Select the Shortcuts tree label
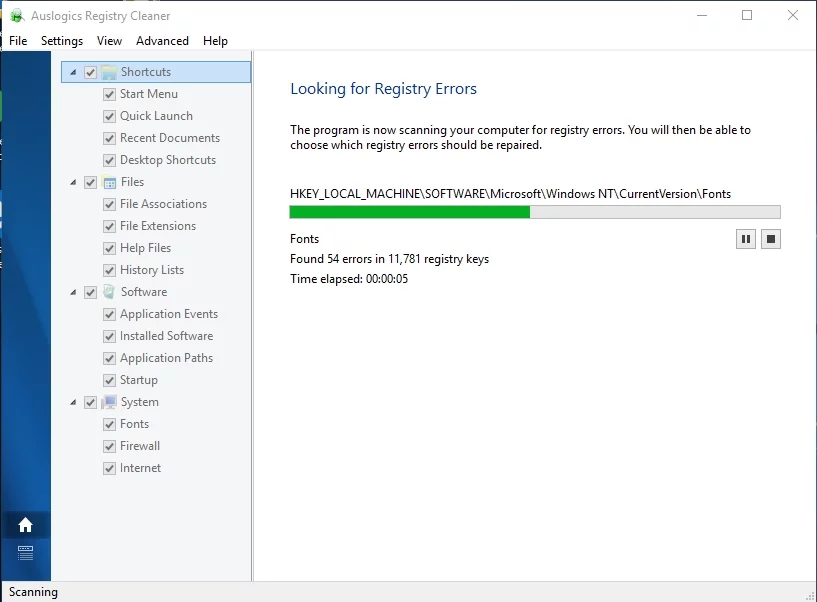 [146, 72]
